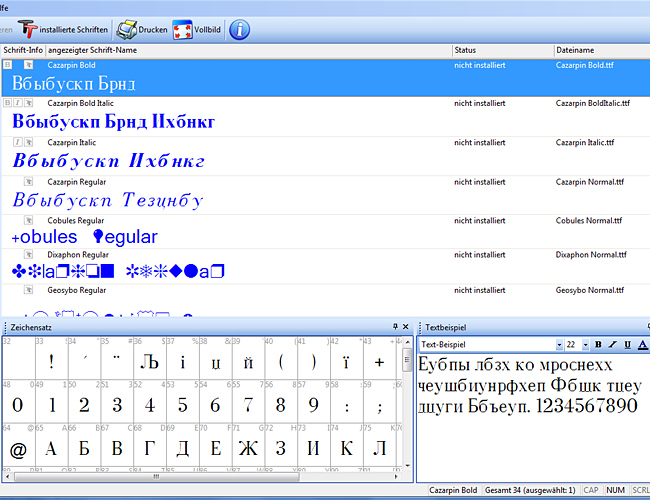Open the font size 22 dropdown

coord(585,344)
